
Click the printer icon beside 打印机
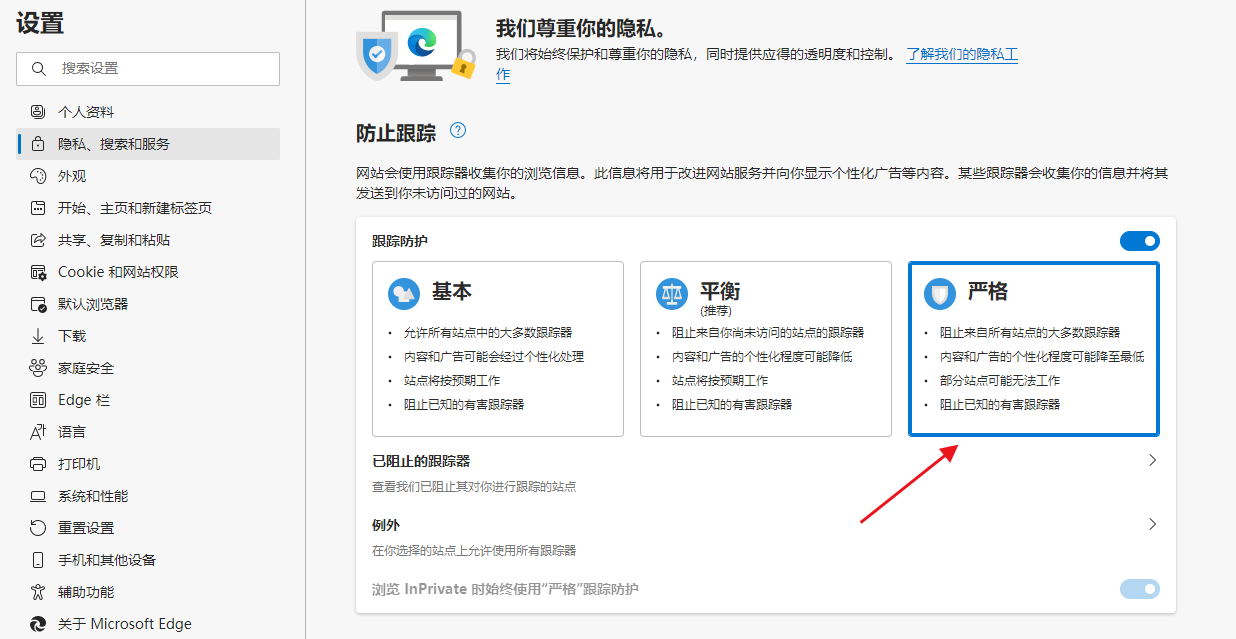38,464
